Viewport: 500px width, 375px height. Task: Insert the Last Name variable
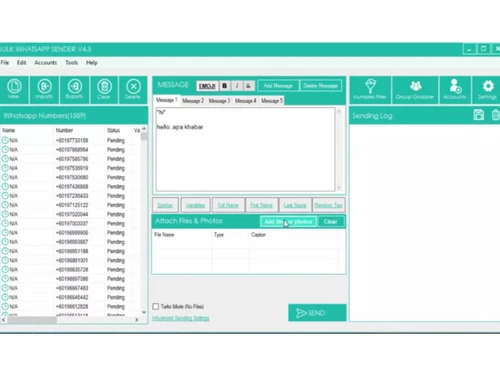[x=295, y=205]
